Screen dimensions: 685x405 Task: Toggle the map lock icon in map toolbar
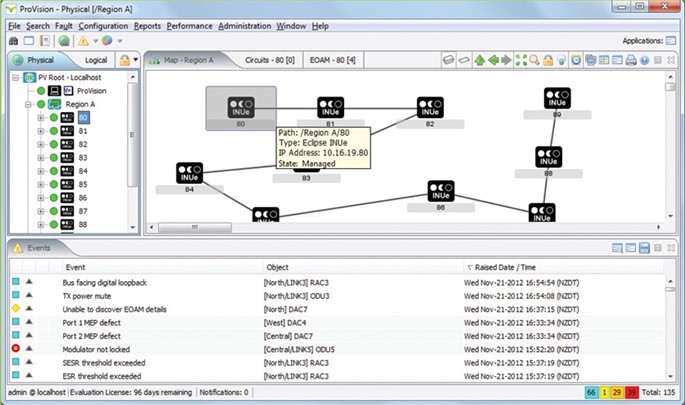click(548, 60)
